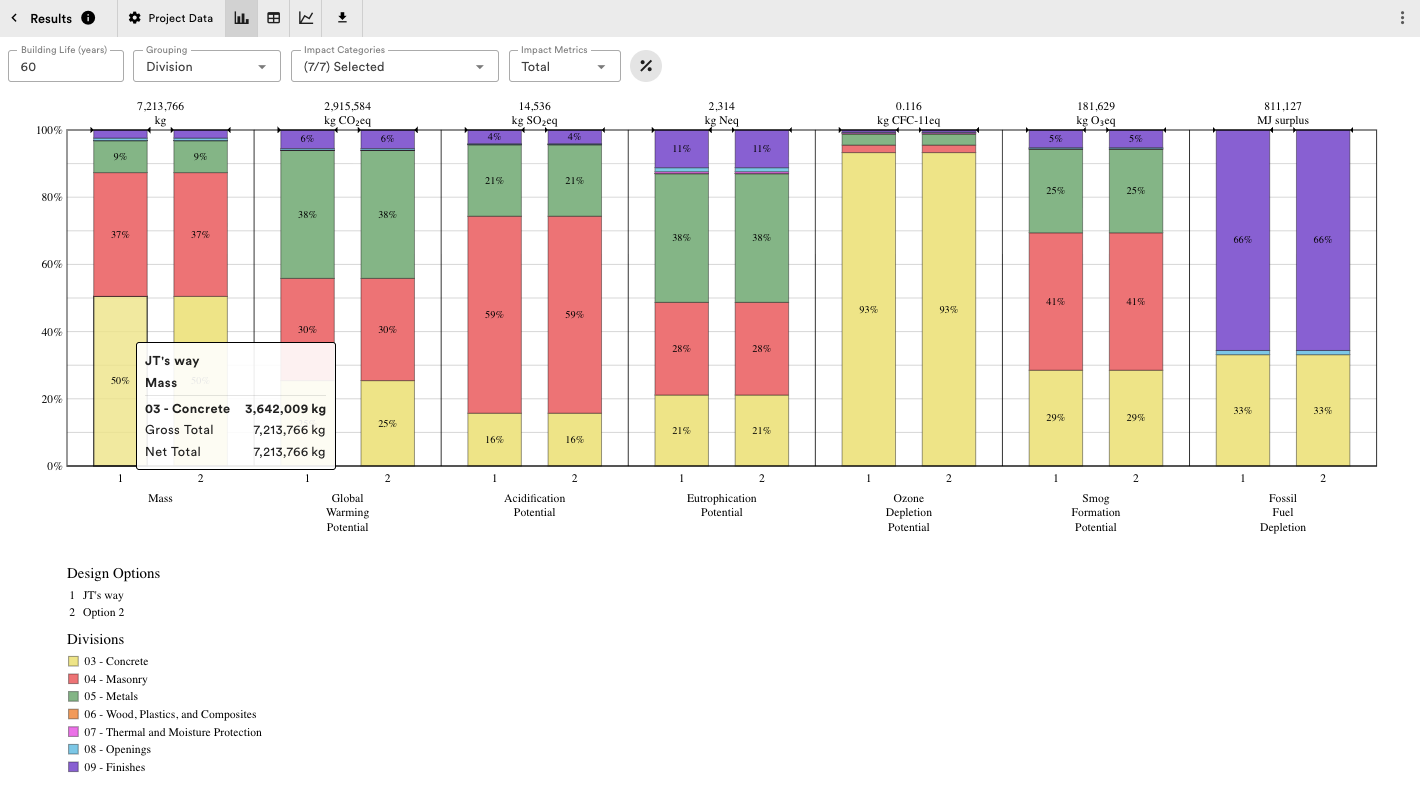The height and width of the screenshot is (792, 1420).
Task: Click the Divisions legend heading
Action: coord(96,639)
